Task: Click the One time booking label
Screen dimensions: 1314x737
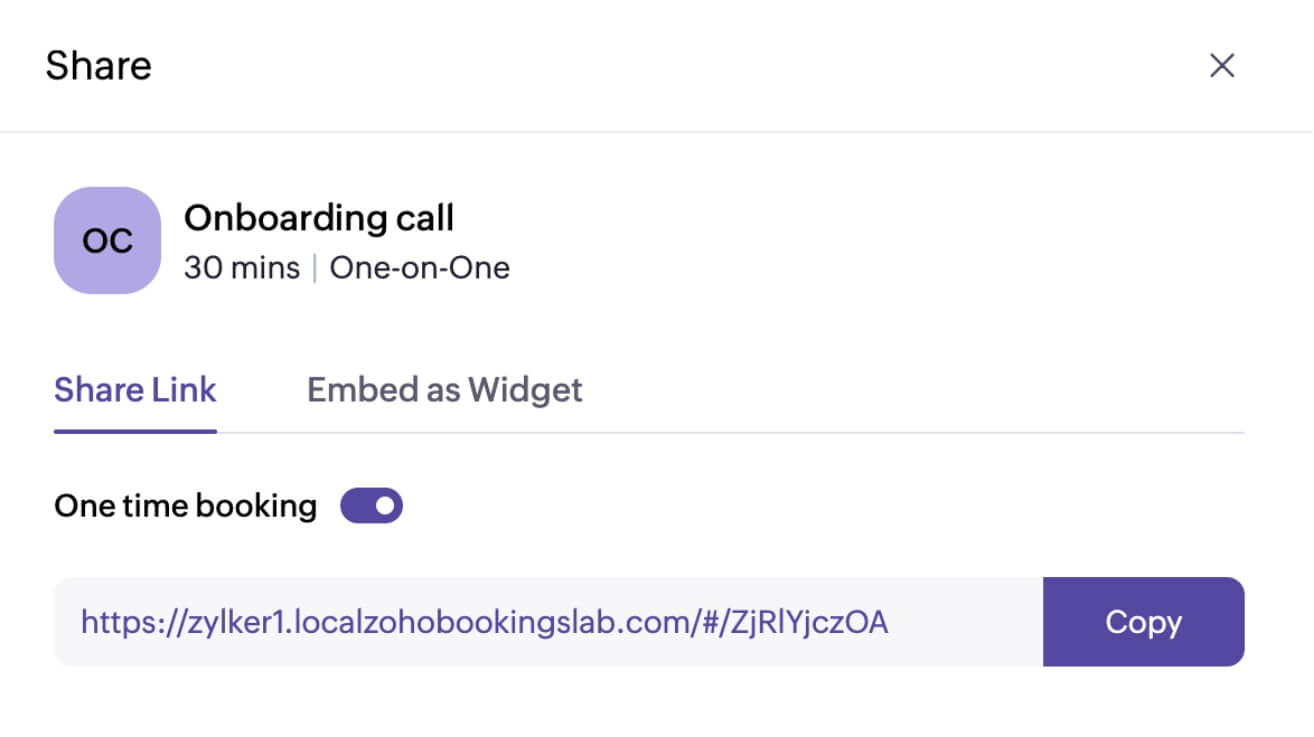Action: point(185,506)
